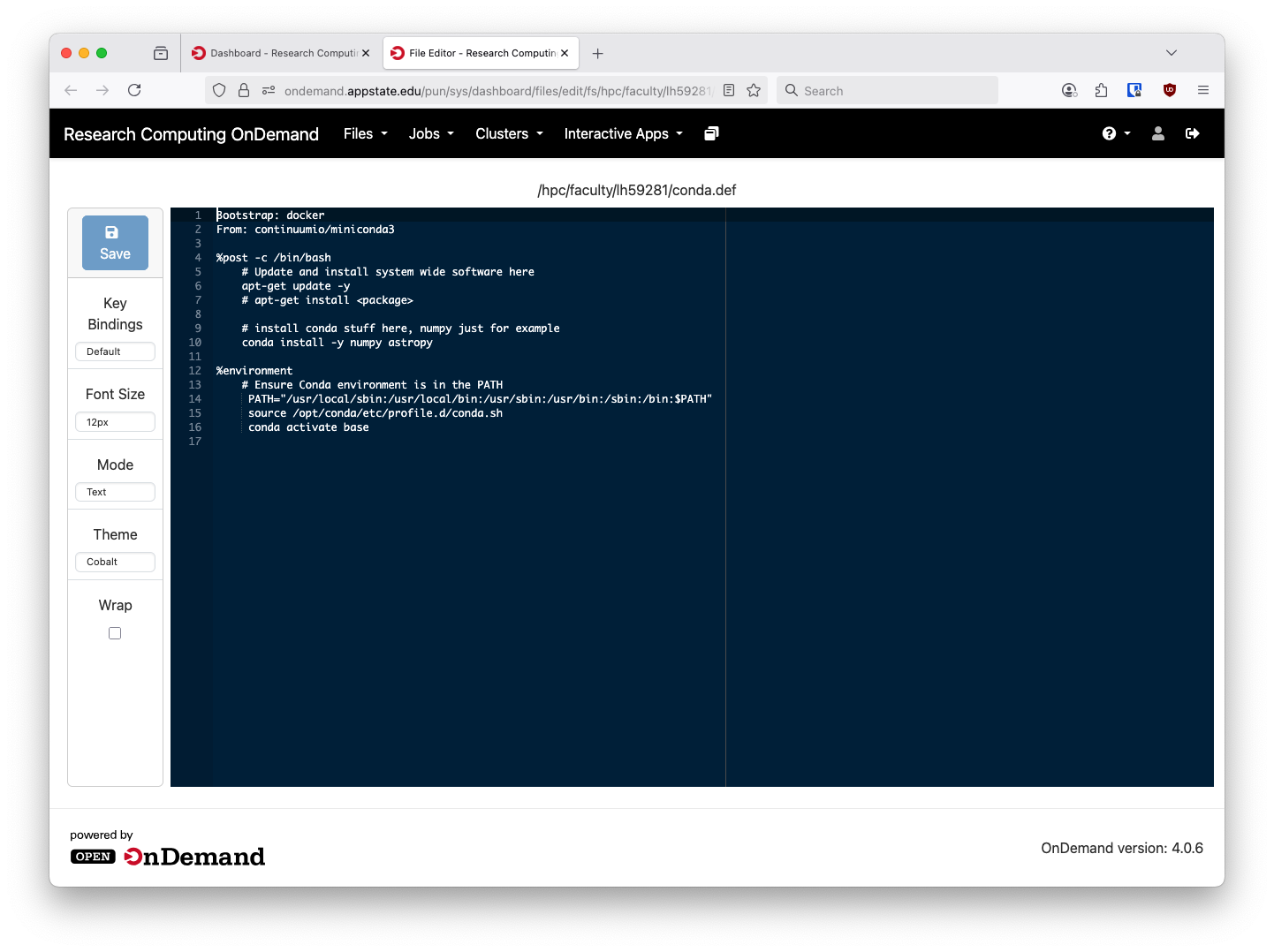Viewport: 1274px width, 952px height.
Task: Click the log out icon
Action: pos(1193,133)
